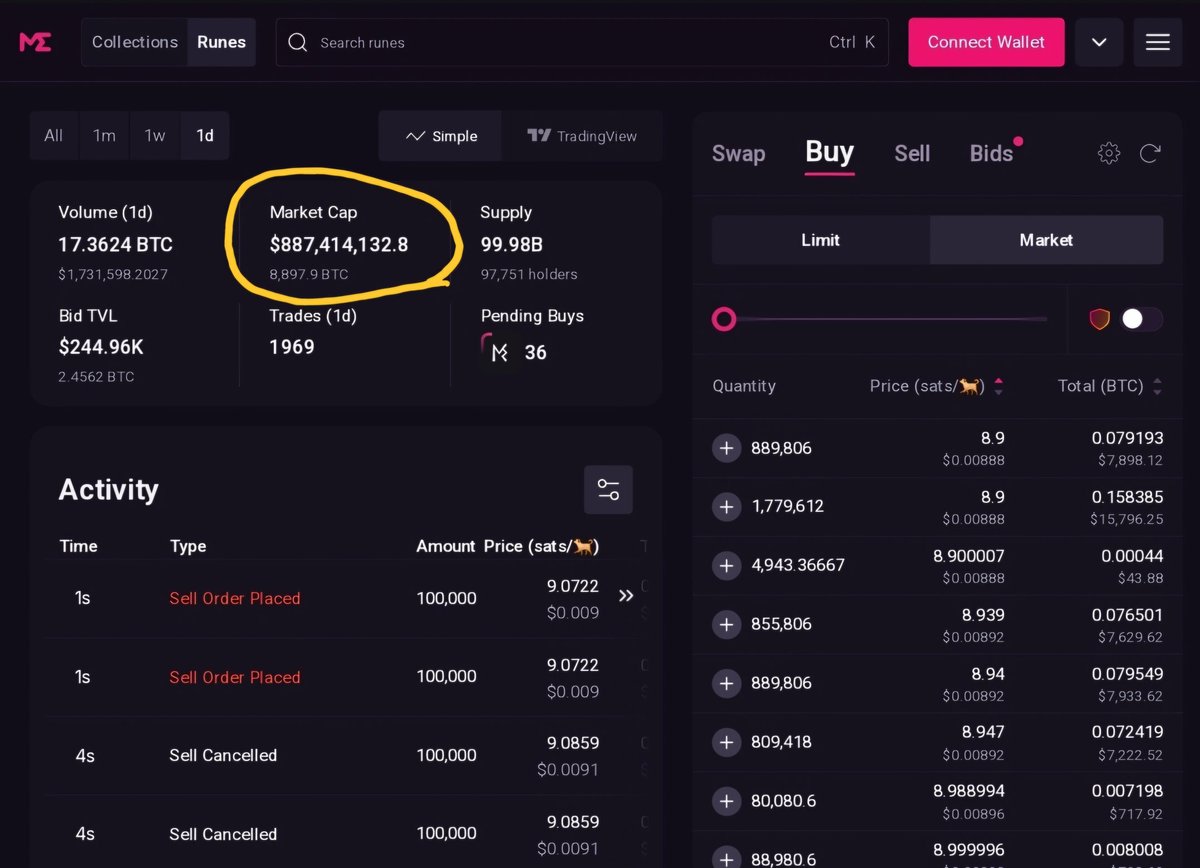
Task: Click the first Sell Cancelled entry
Action: [x=223, y=755]
